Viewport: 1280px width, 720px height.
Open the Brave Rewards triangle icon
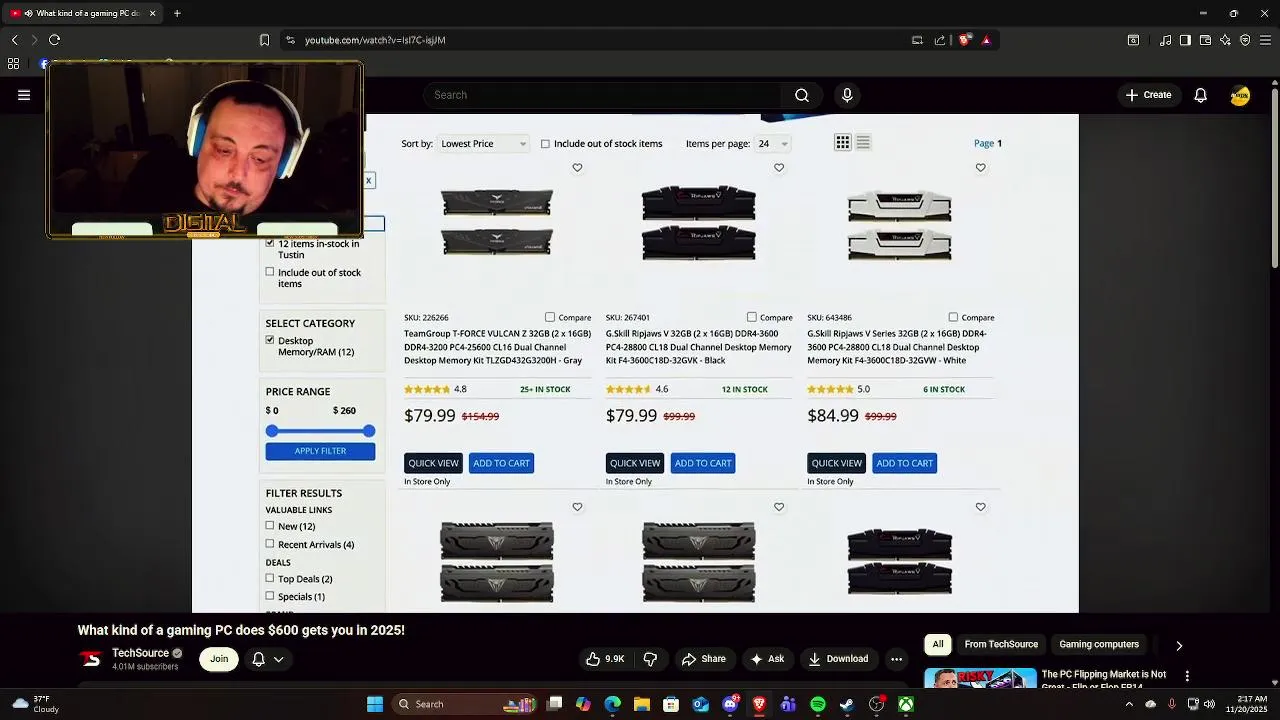pyautogui.click(x=986, y=40)
